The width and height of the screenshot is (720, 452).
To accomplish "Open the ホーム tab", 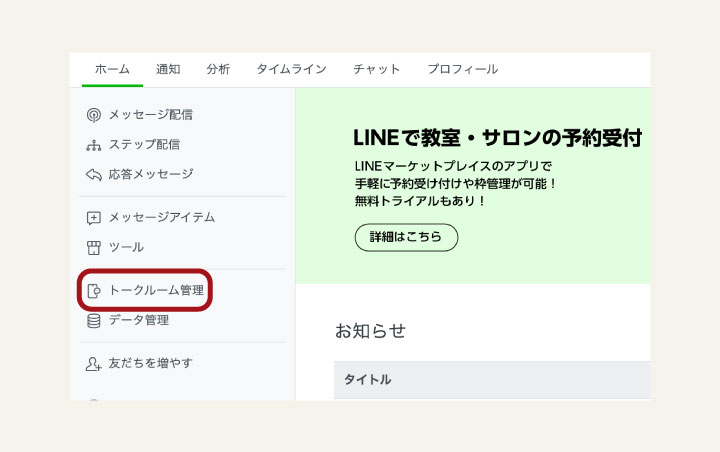I will coord(112,69).
